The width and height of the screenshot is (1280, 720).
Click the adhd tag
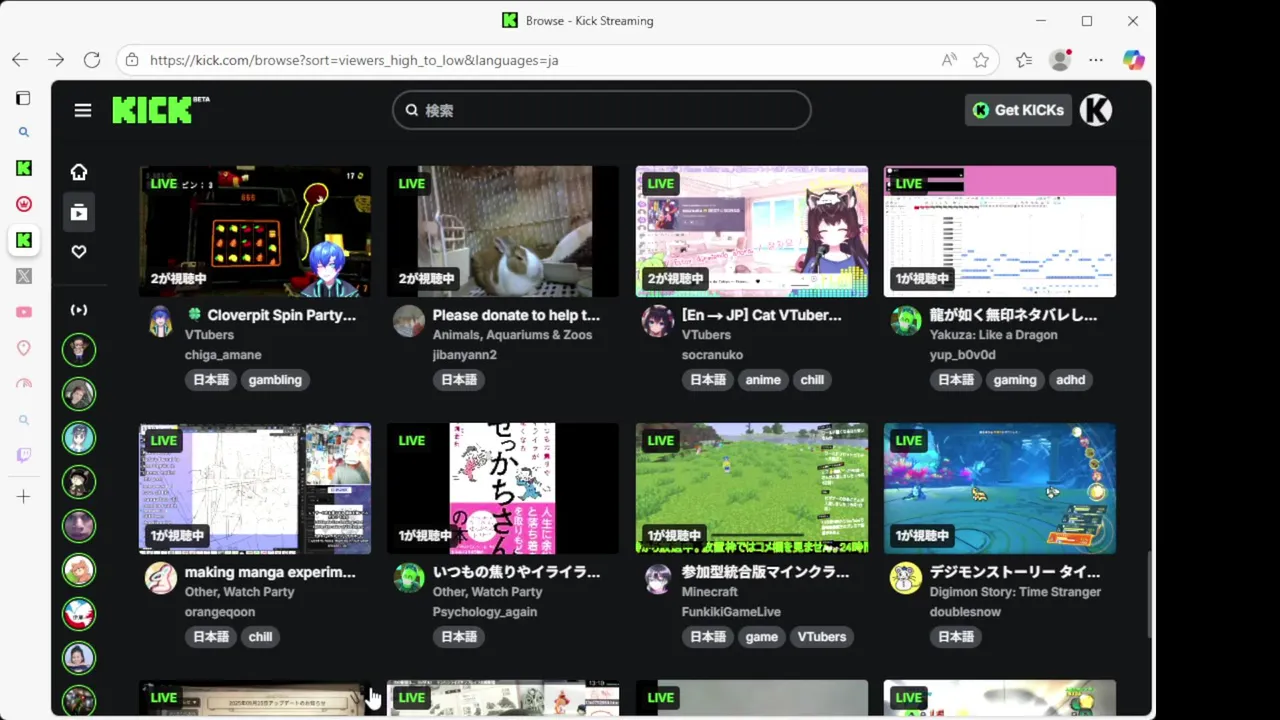click(x=1070, y=380)
